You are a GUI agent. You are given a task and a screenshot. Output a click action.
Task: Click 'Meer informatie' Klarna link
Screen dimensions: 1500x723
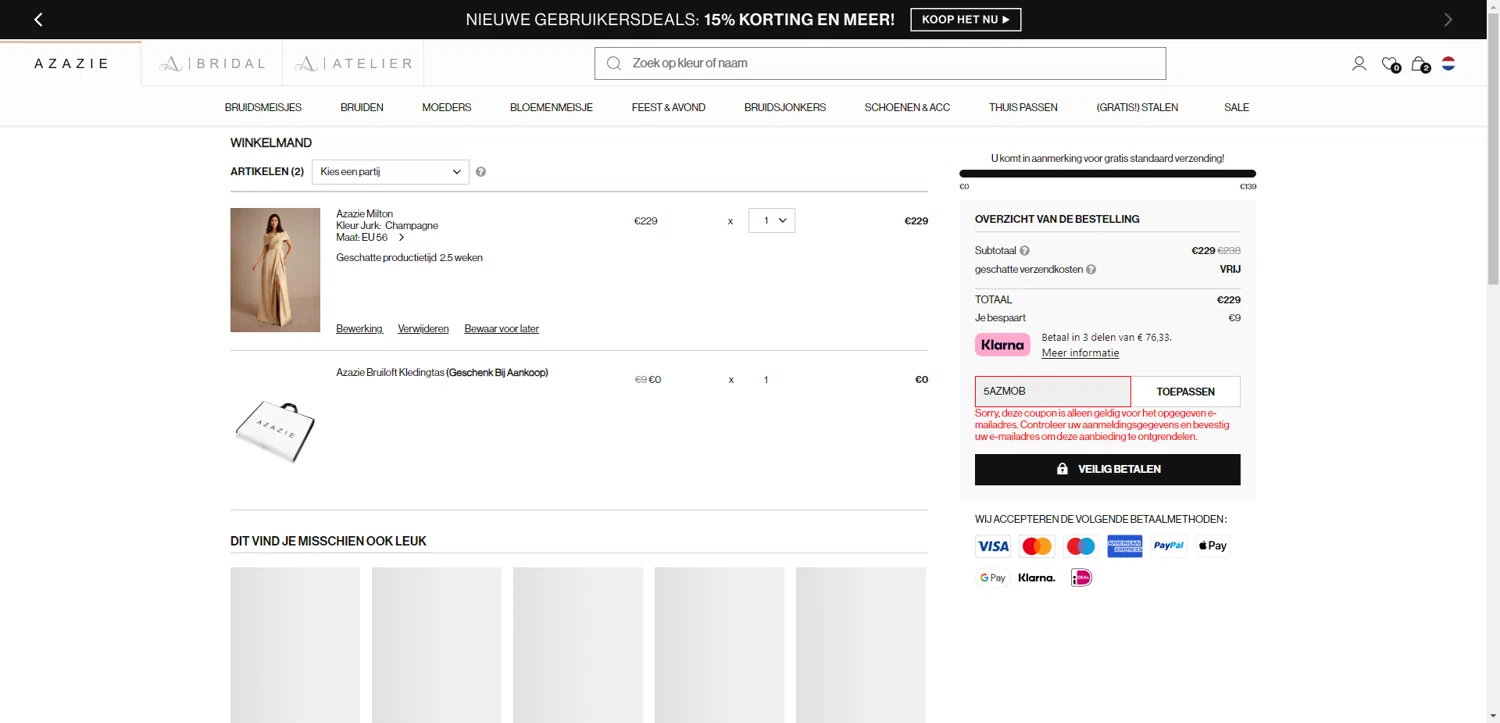1080,353
